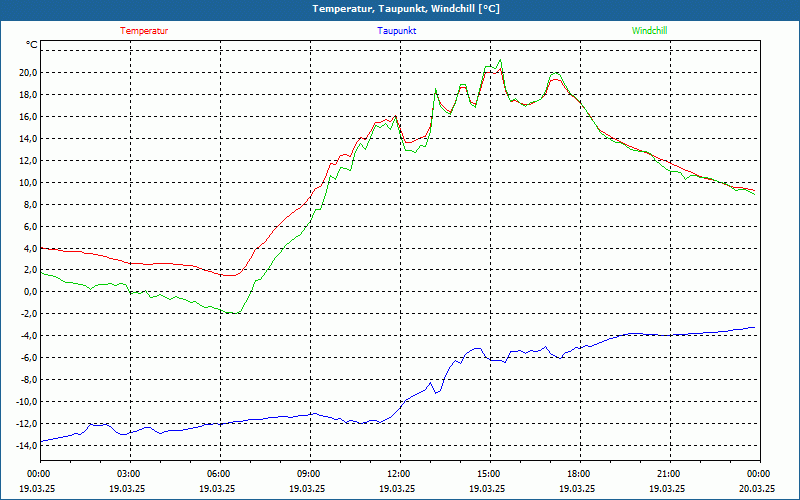Click the green Windchill legend label

tap(650, 31)
